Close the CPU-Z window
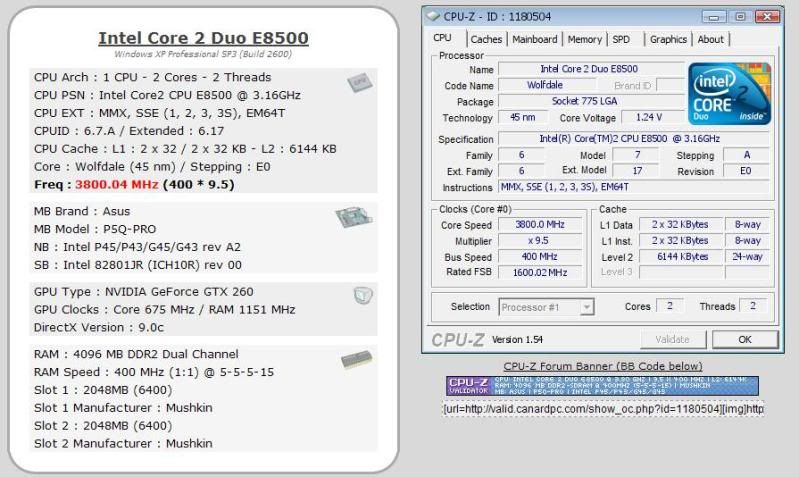Viewport: 799px width, 477px height. pyautogui.click(x=767, y=17)
